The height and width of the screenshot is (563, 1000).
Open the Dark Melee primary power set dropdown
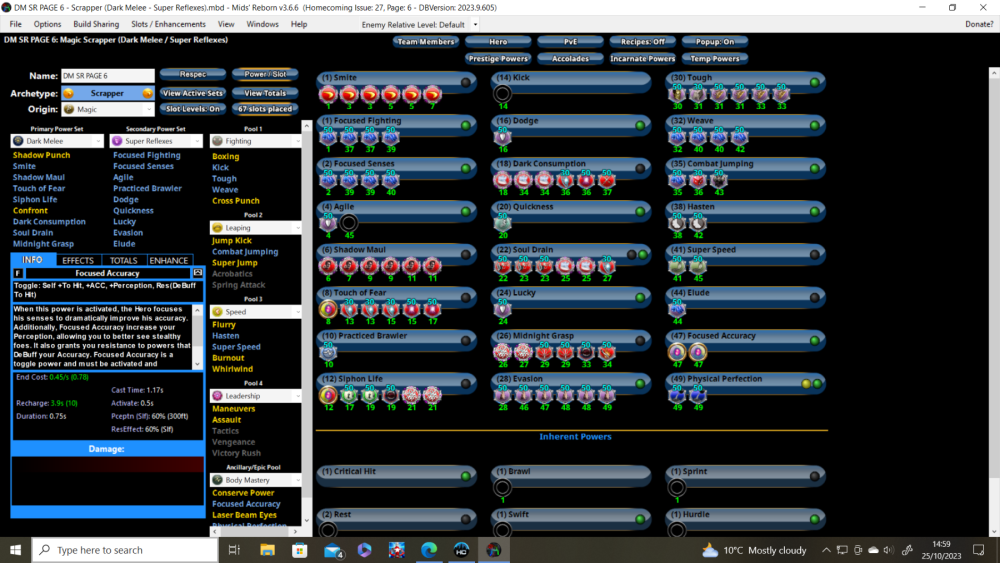coord(58,141)
